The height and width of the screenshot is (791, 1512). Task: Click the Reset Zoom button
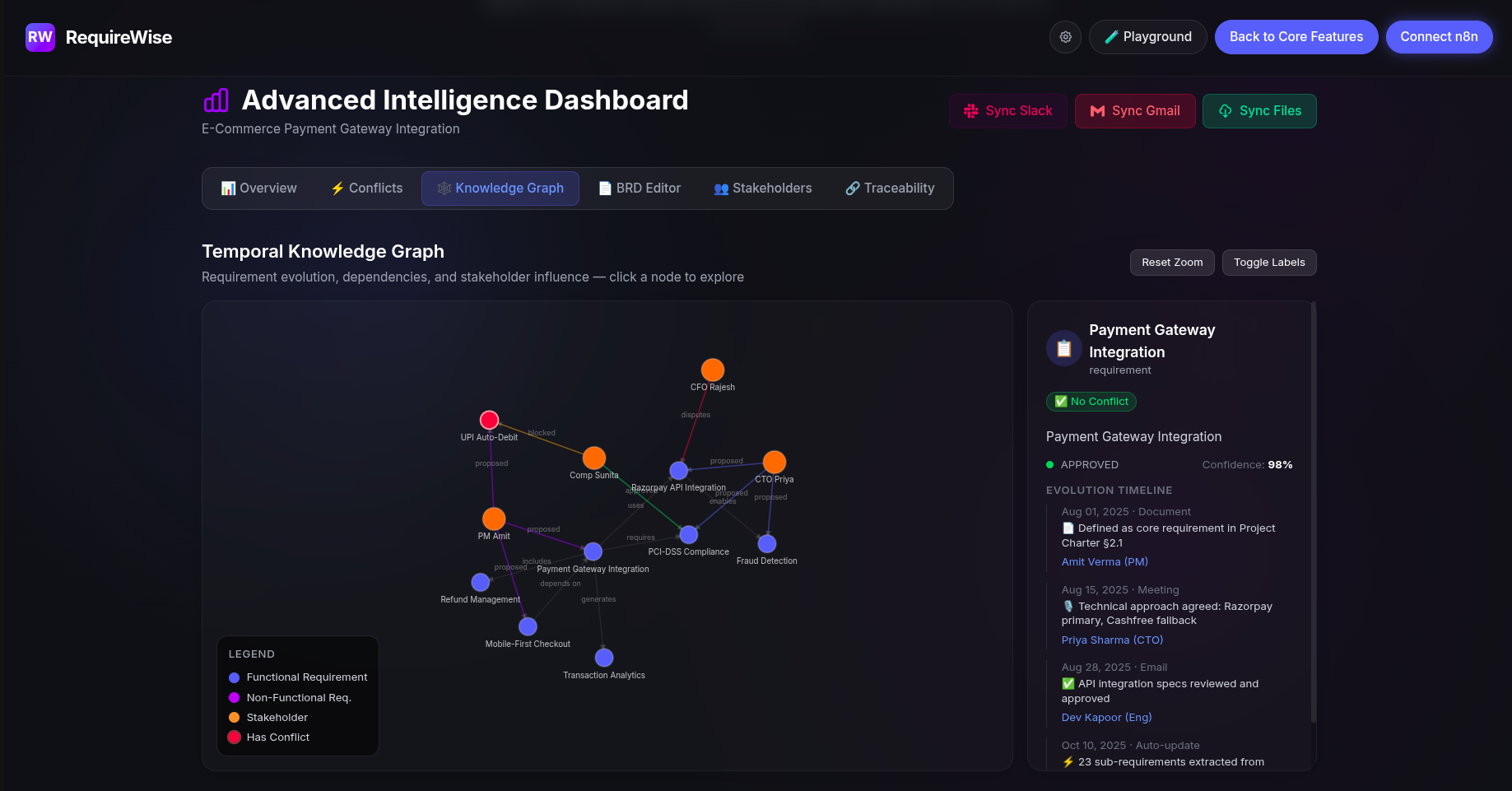tap(1171, 263)
